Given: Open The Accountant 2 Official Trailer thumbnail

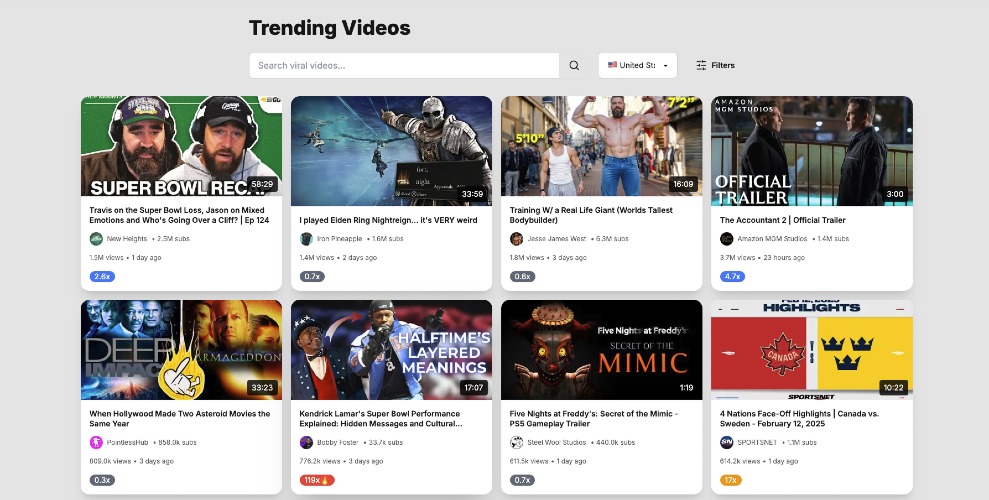Looking at the screenshot, I should (811, 151).
